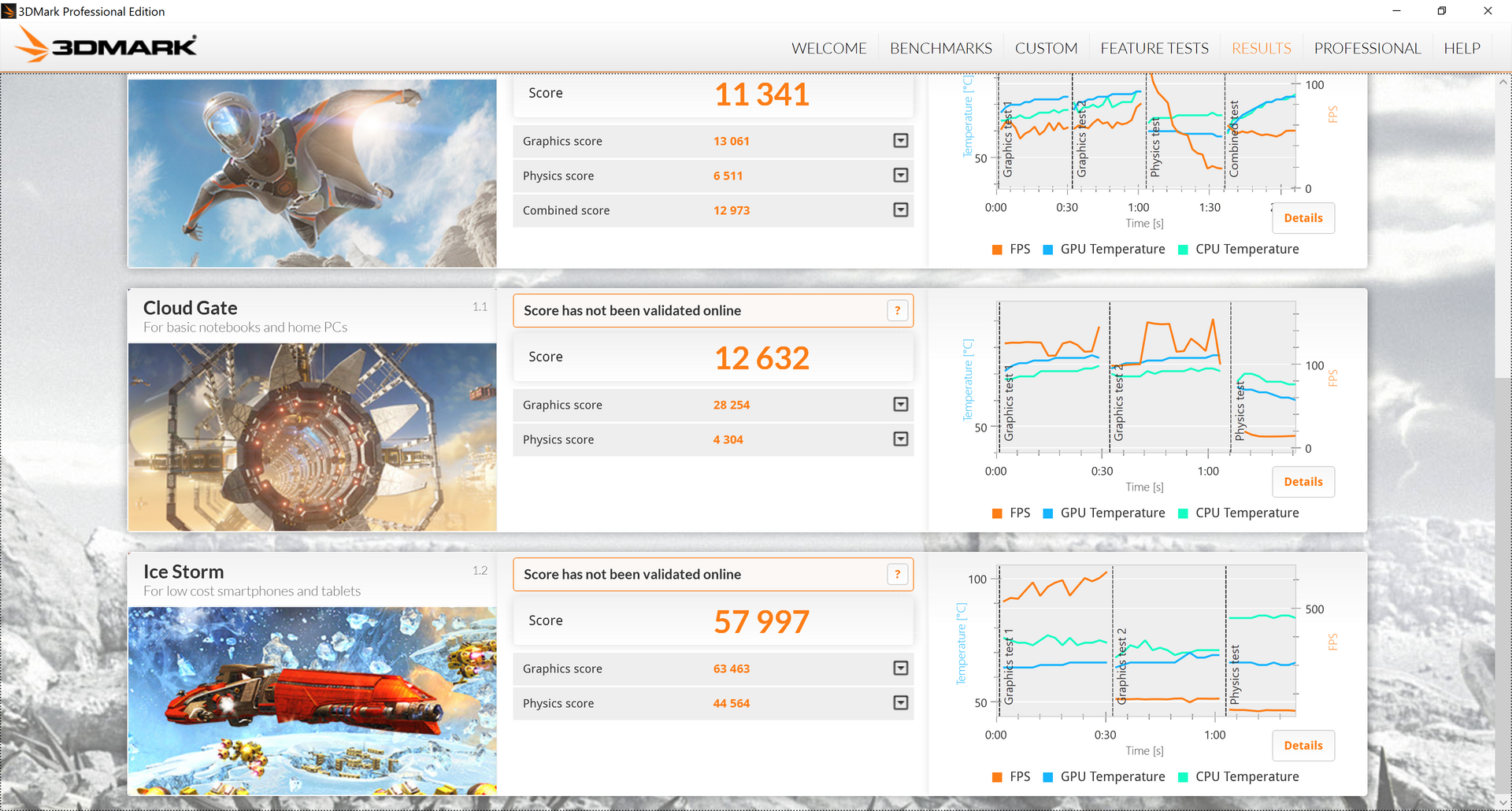Click the Cloud Gate 'Score has not been validated online' message
This screenshot has width=1512, height=811.
[x=632, y=311]
